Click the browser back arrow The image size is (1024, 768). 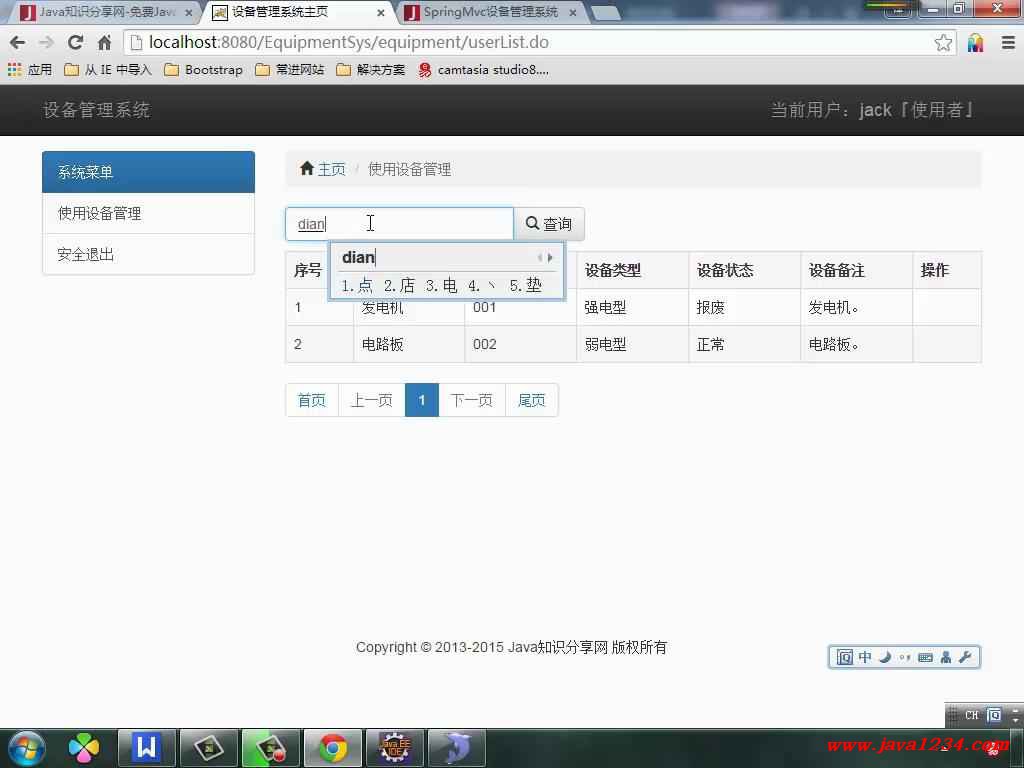[17, 42]
